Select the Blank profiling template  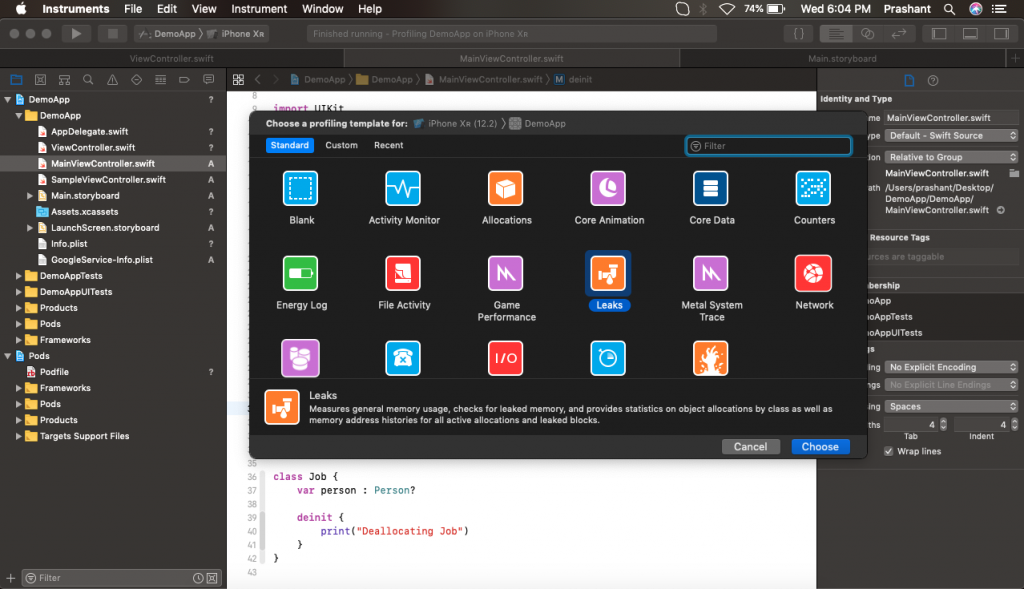pyautogui.click(x=300, y=189)
